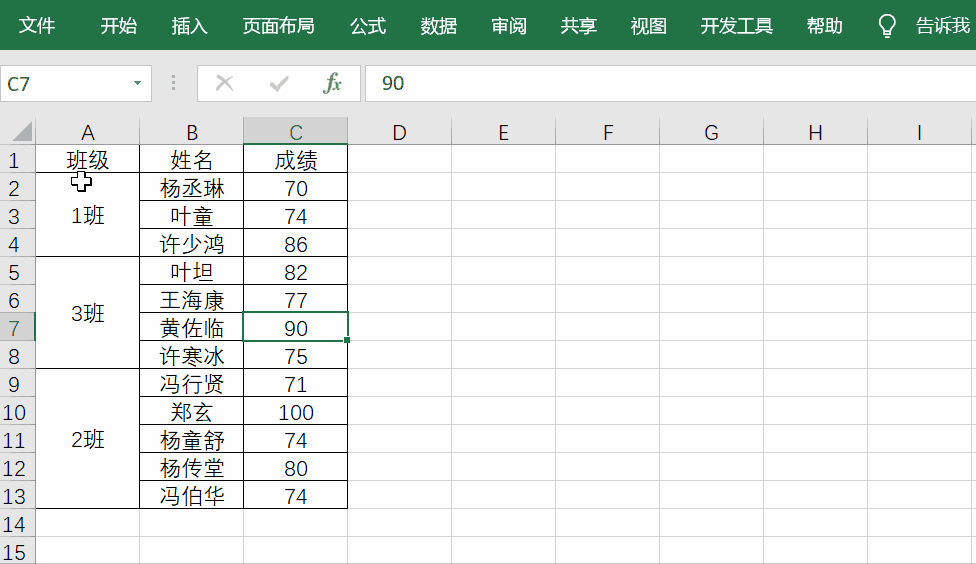This screenshot has height=564, width=976.
Task: Click the cell containing 许寒冰
Action: (192, 355)
